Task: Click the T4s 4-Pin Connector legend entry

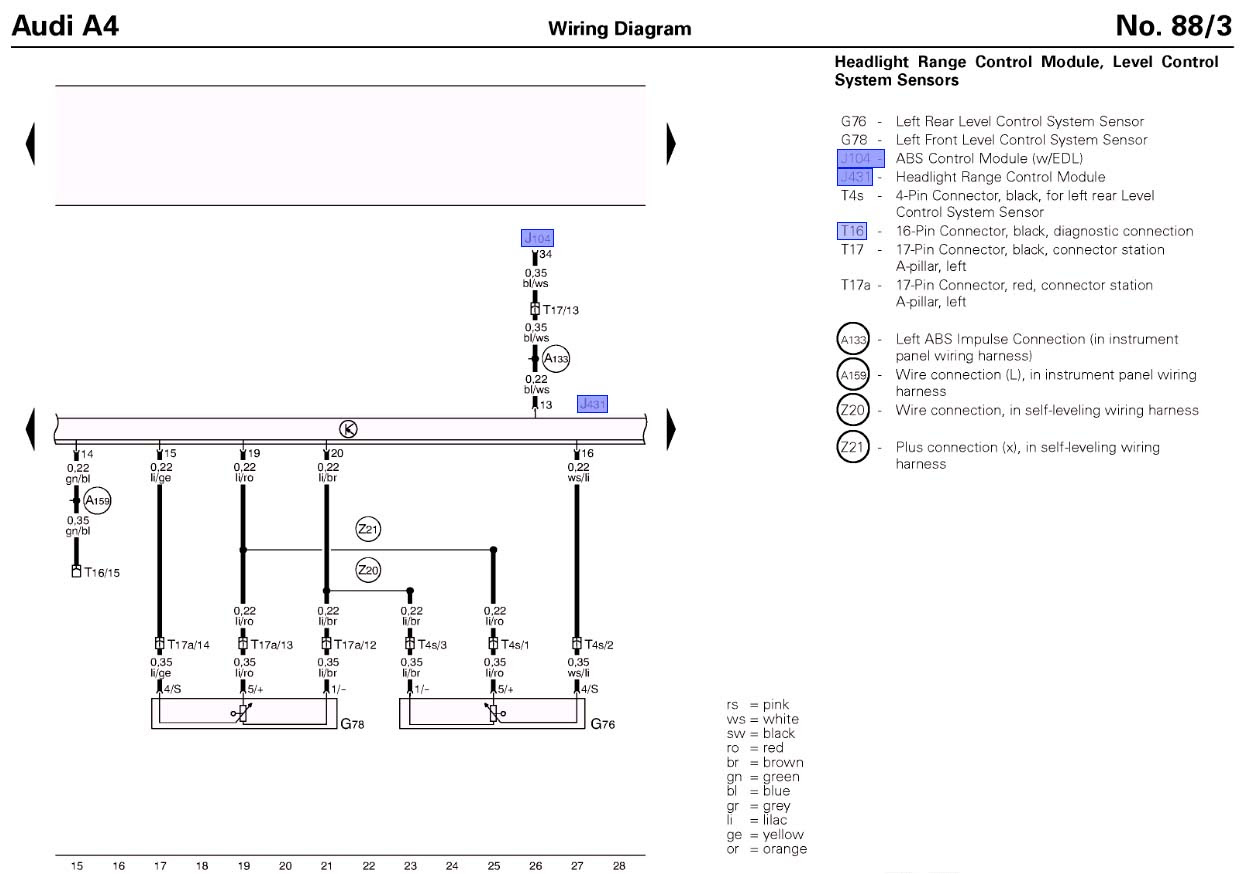Action: 997,204
